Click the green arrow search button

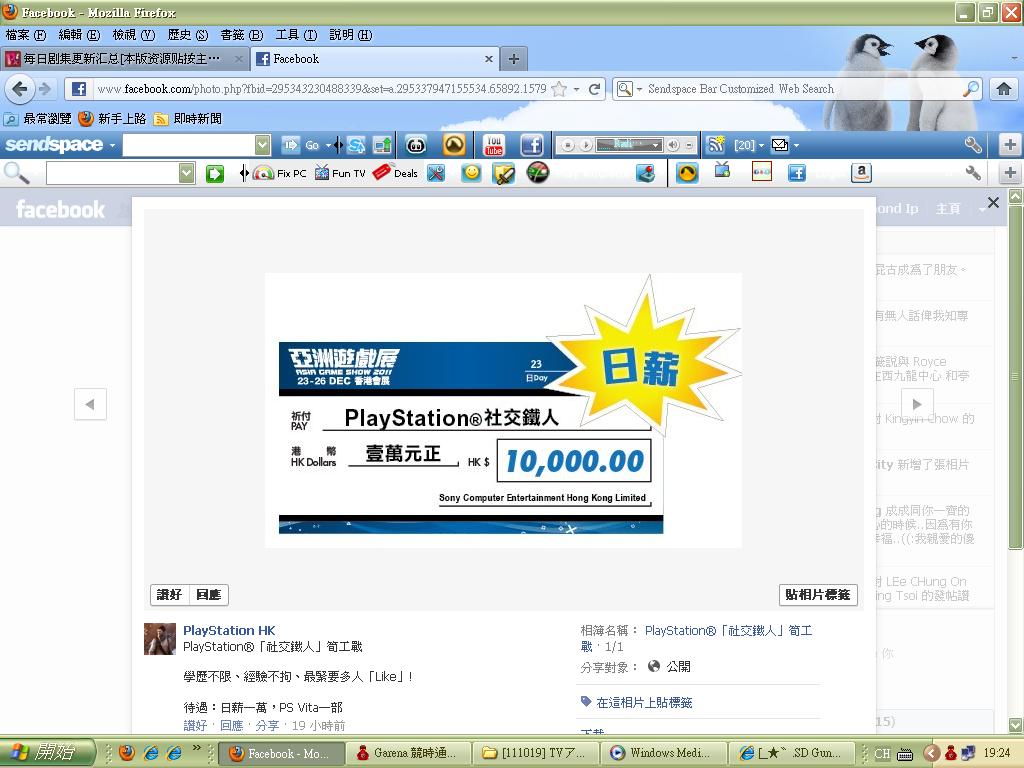(x=215, y=174)
